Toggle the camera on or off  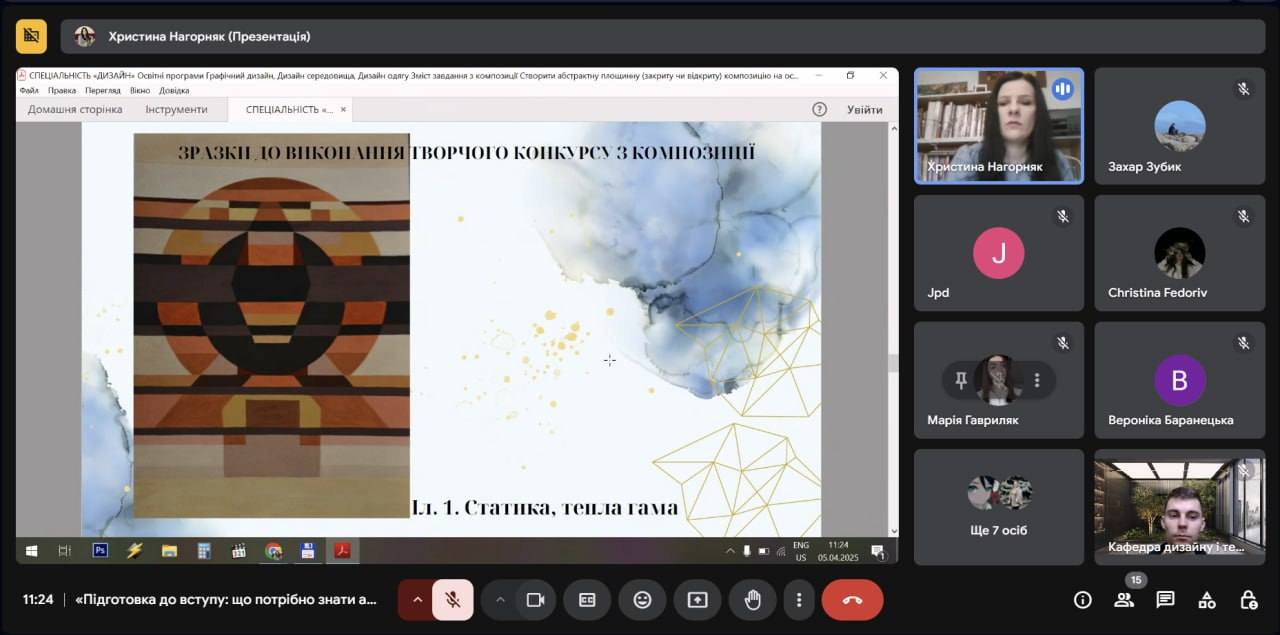[x=535, y=600]
